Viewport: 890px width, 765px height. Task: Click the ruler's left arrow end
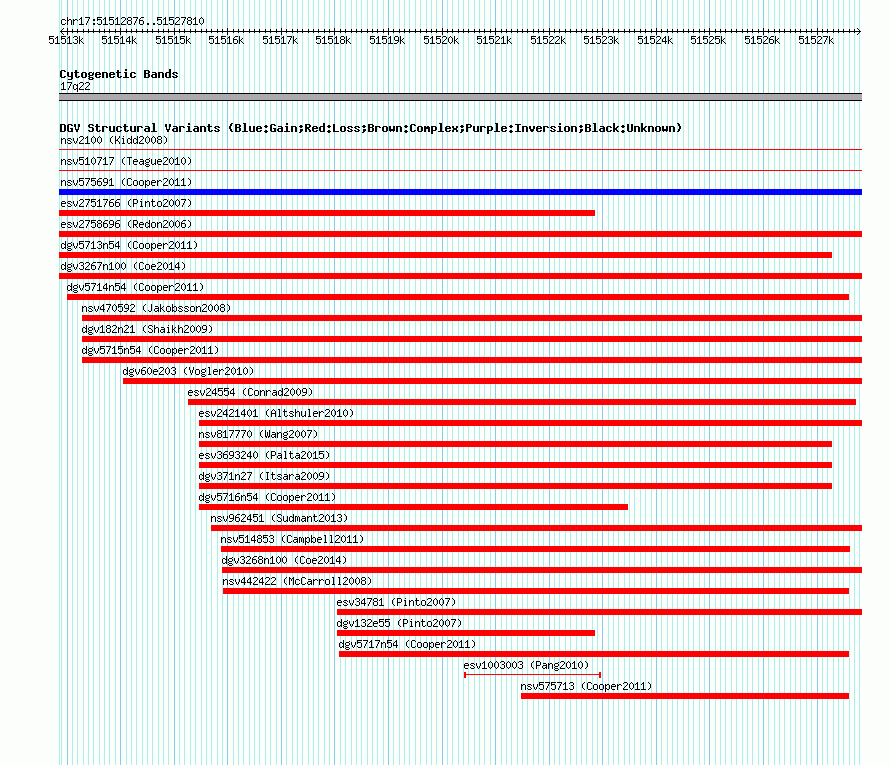point(62,31)
